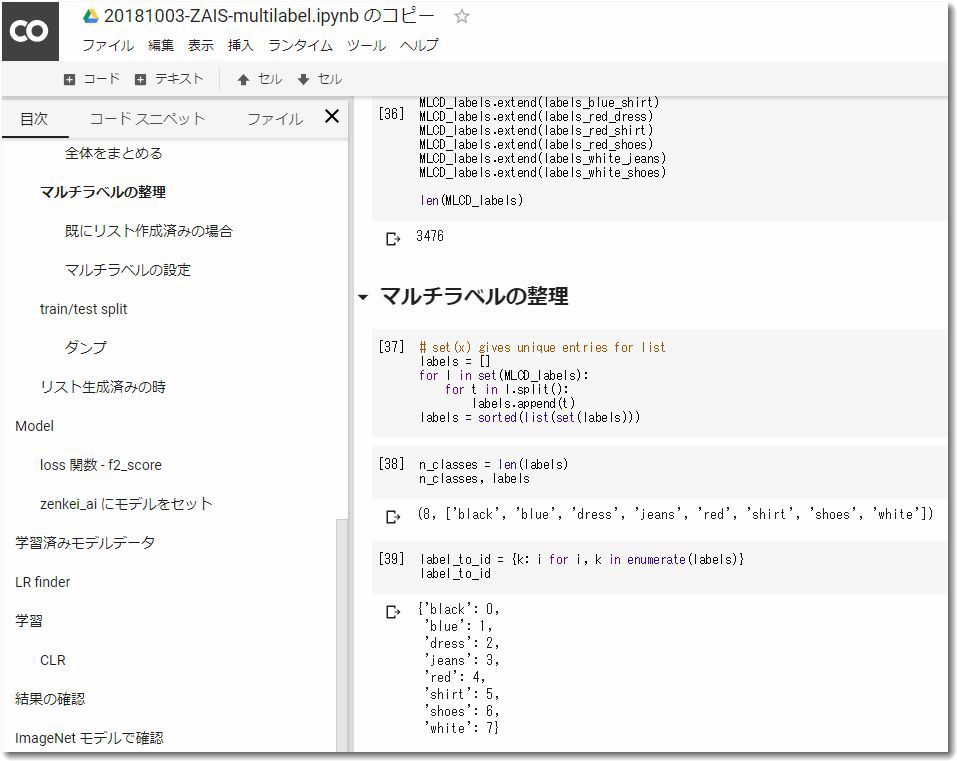Image resolution: width=957 pixels, height=761 pixels.
Task: Jump to train/test split in the outline
Action: 84,309
